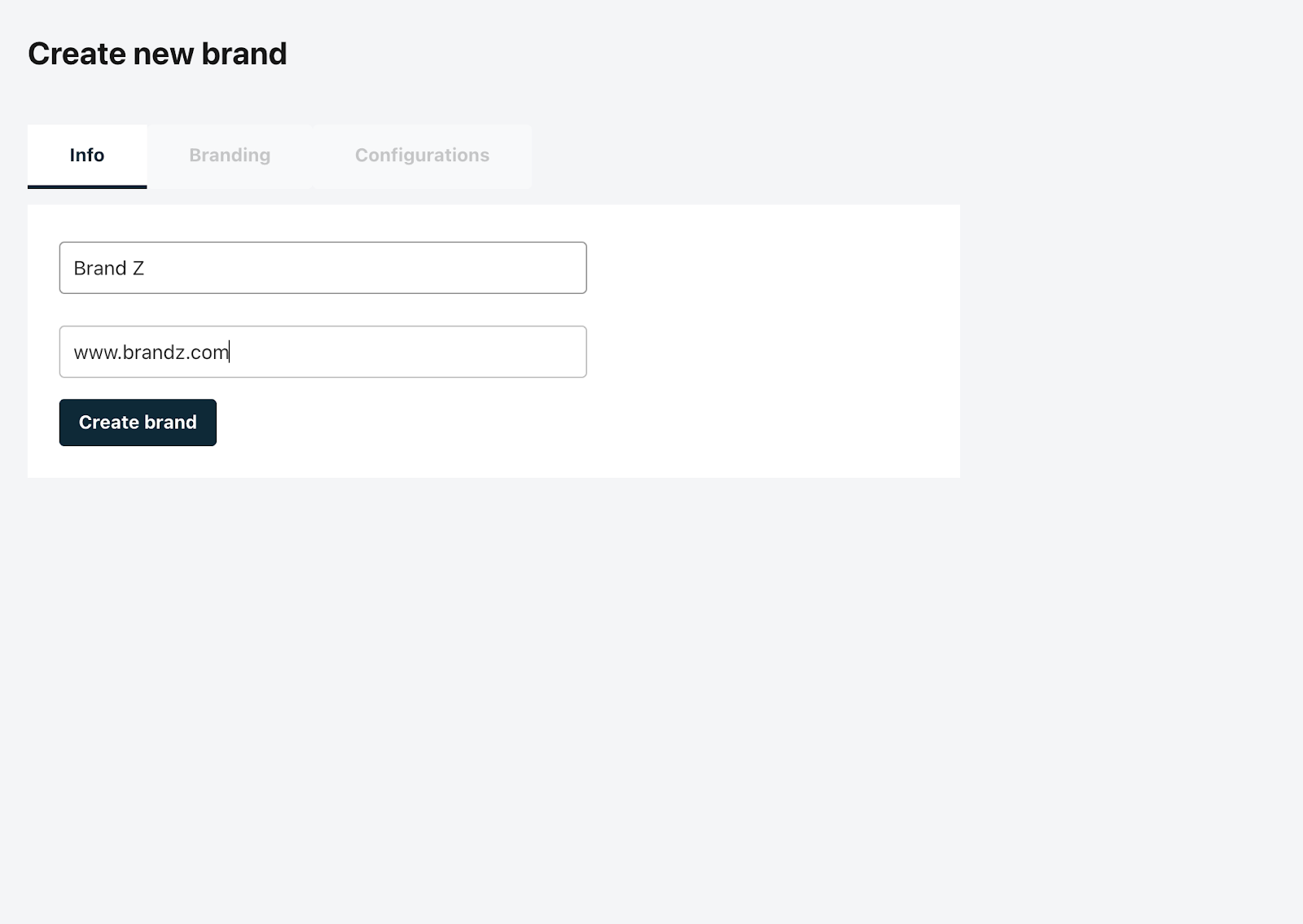Viewport: 1303px width, 924px height.
Task: Open the Branding tab
Action: (x=230, y=155)
